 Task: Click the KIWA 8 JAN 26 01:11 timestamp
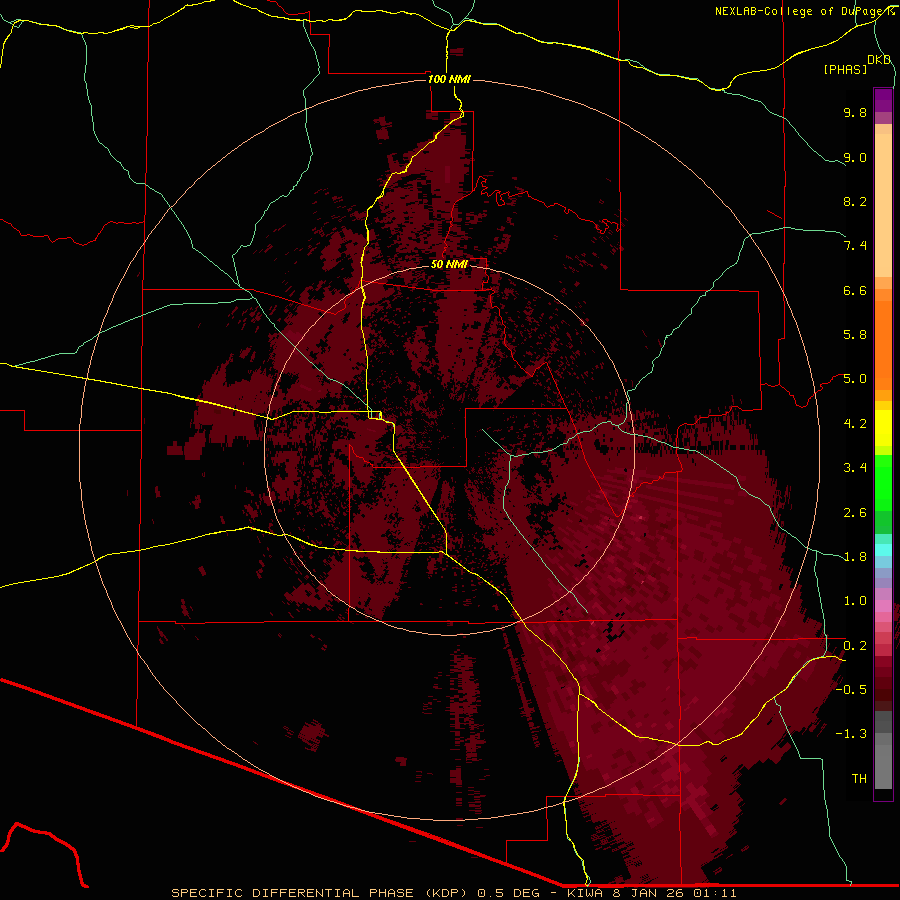(651, 893)
